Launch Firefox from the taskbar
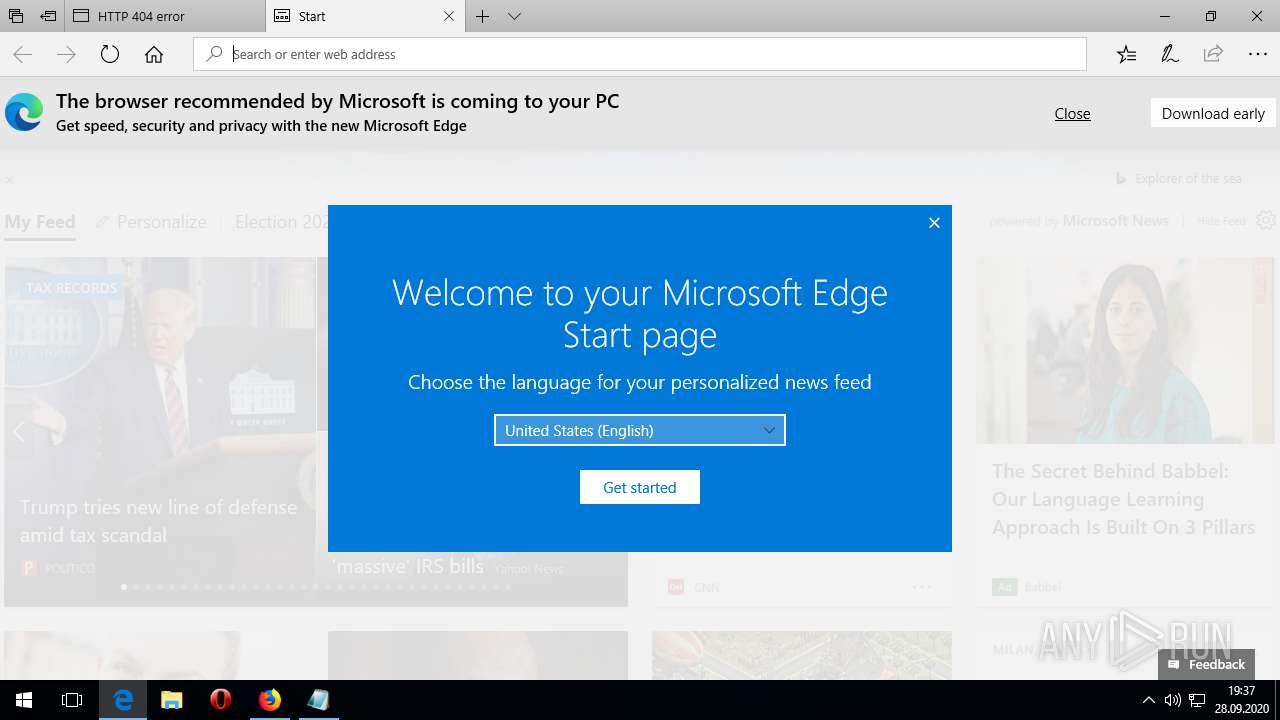The height and width of the screenshot is (720, 1280). (x=270, y=700)
